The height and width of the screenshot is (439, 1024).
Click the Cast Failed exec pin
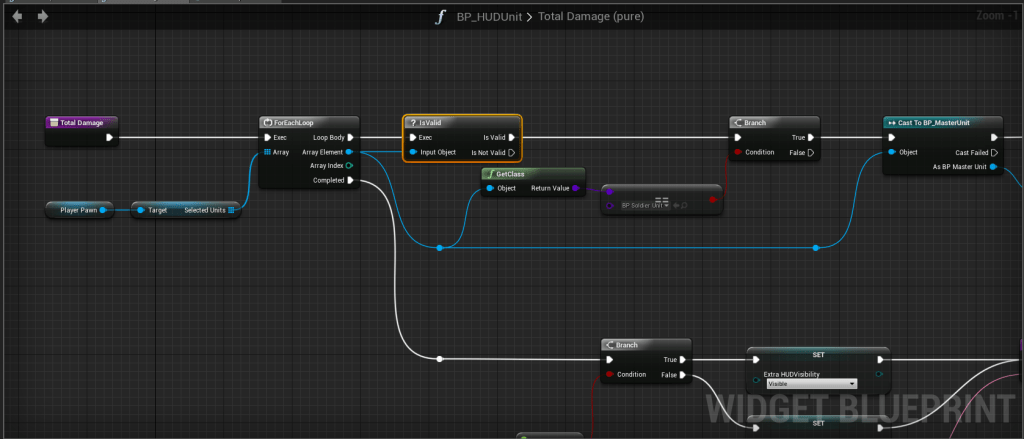point(993,152)
